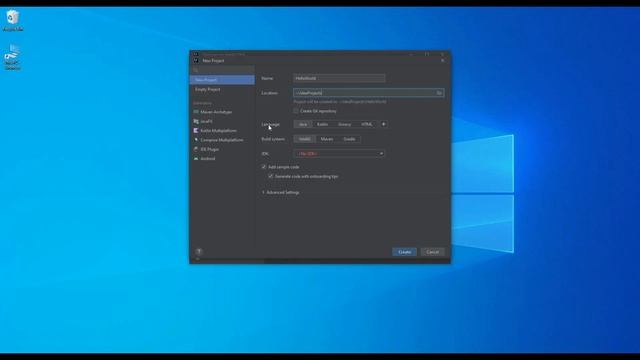The width and height of the screenshot is (640, 360).
Task: Open the Recycle Bin desktop icon
Action: pos(13,20)
